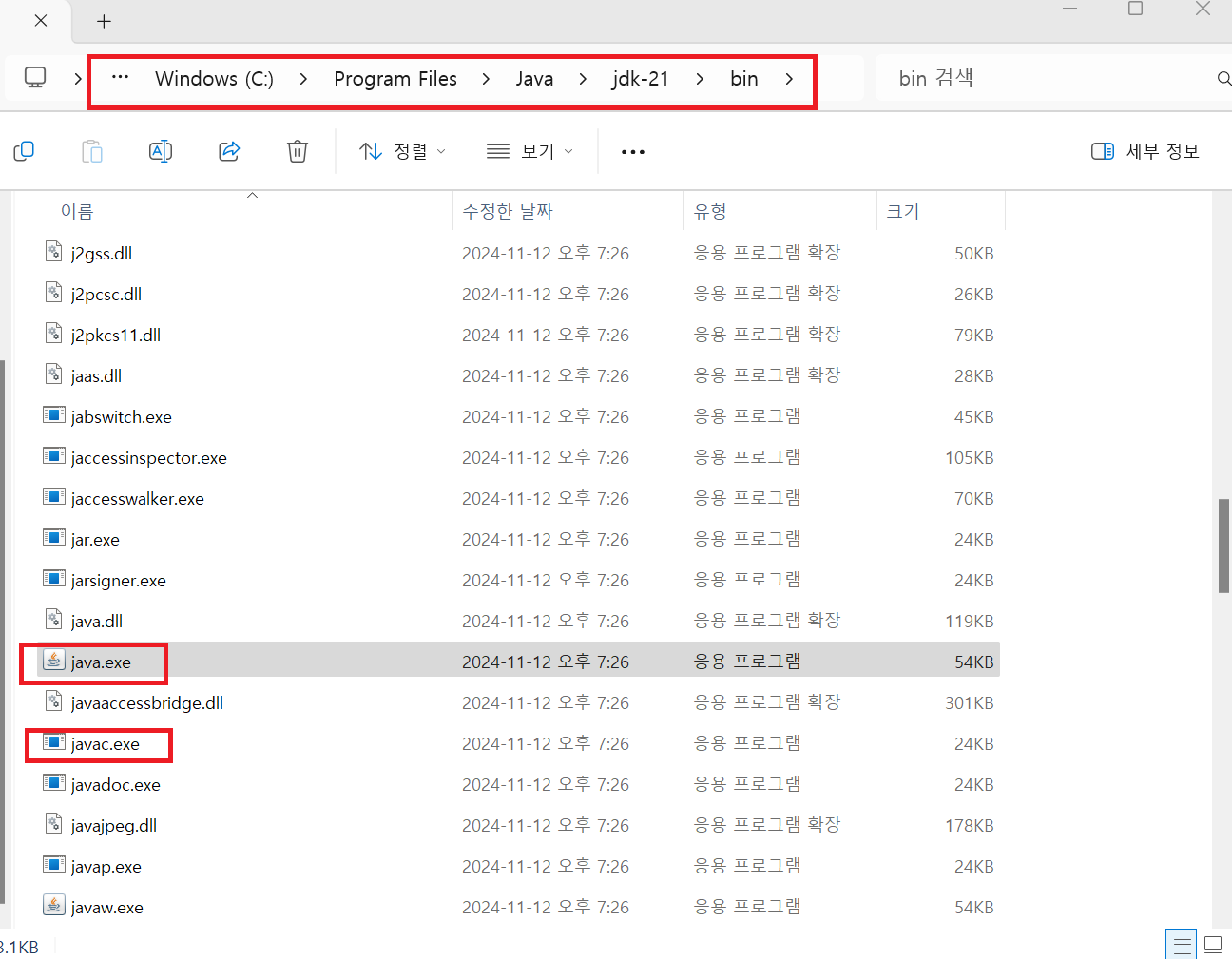Select the j2pkcs11.dll file icon
Viewport: 1232px width, 959px height.
(x=54, y=334)
